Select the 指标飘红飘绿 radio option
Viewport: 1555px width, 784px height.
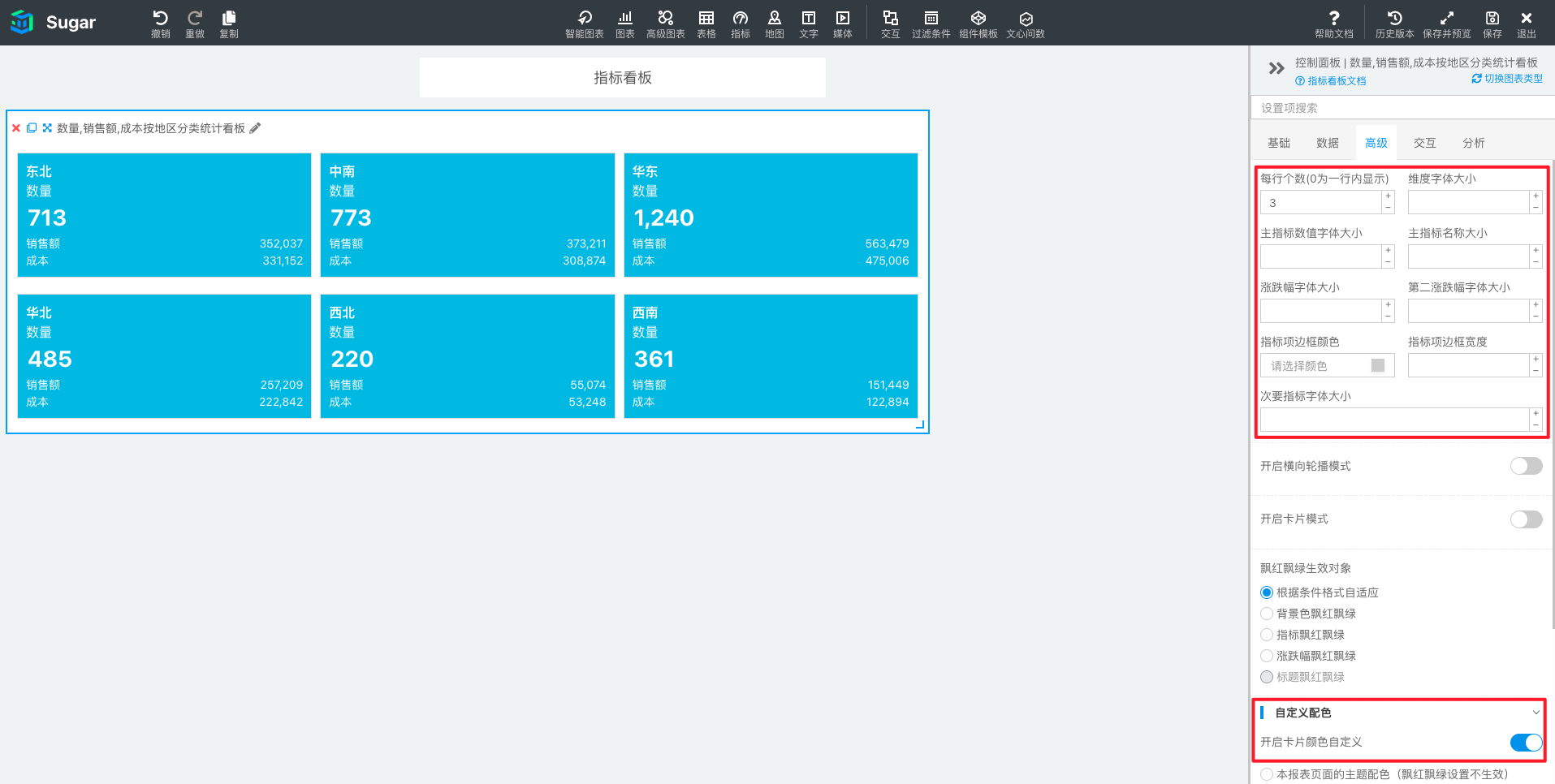point(1267,635)
